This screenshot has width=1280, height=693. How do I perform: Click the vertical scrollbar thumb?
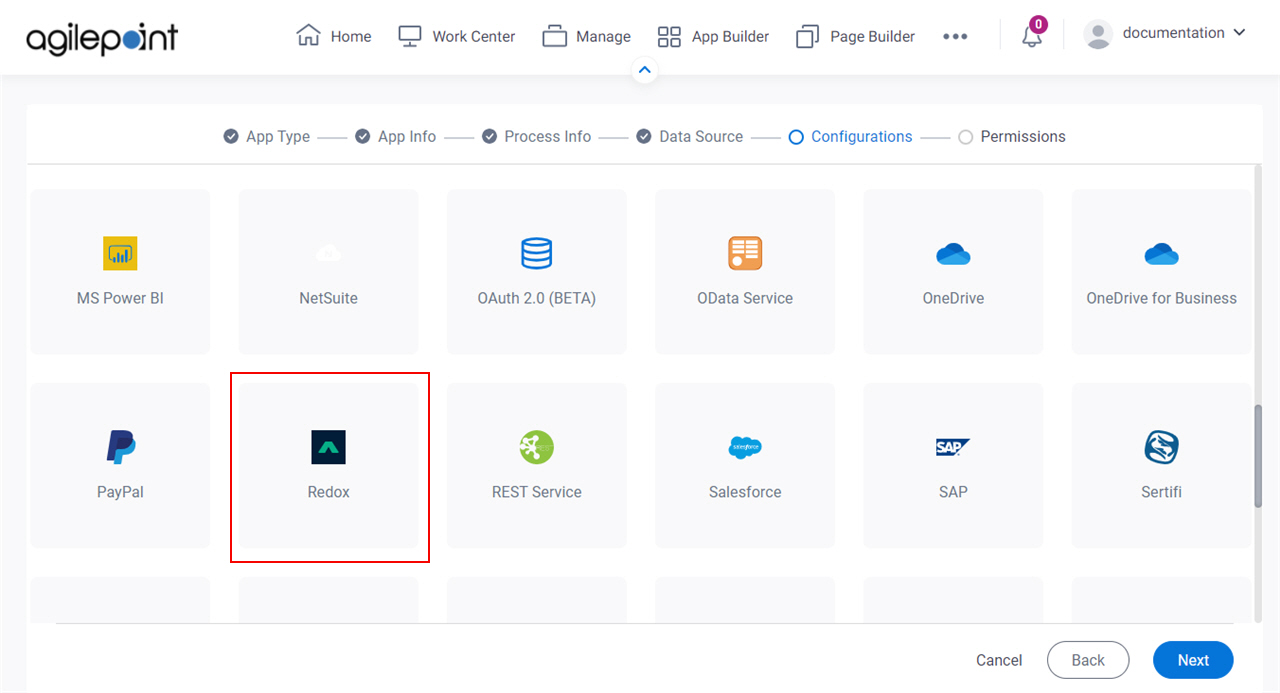click(x=1258, y=456)
